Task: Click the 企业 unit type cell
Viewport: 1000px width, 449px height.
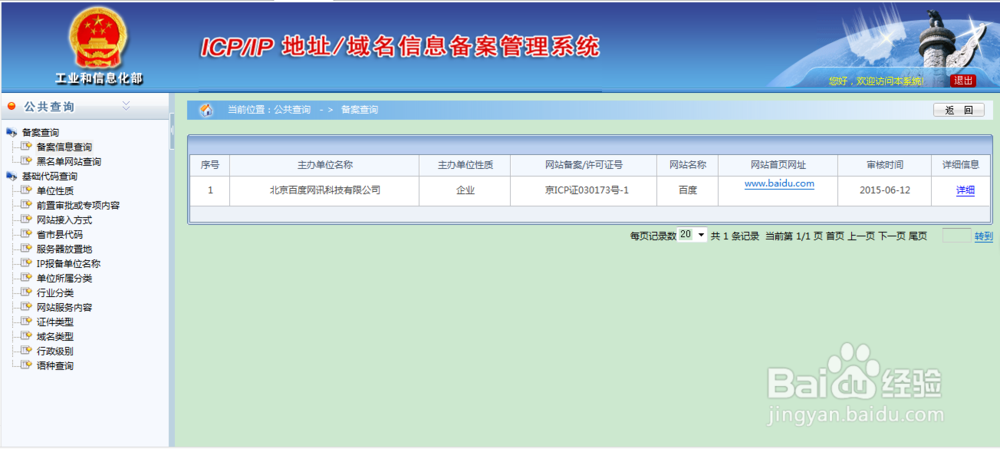Action: [x=465, y=190]
